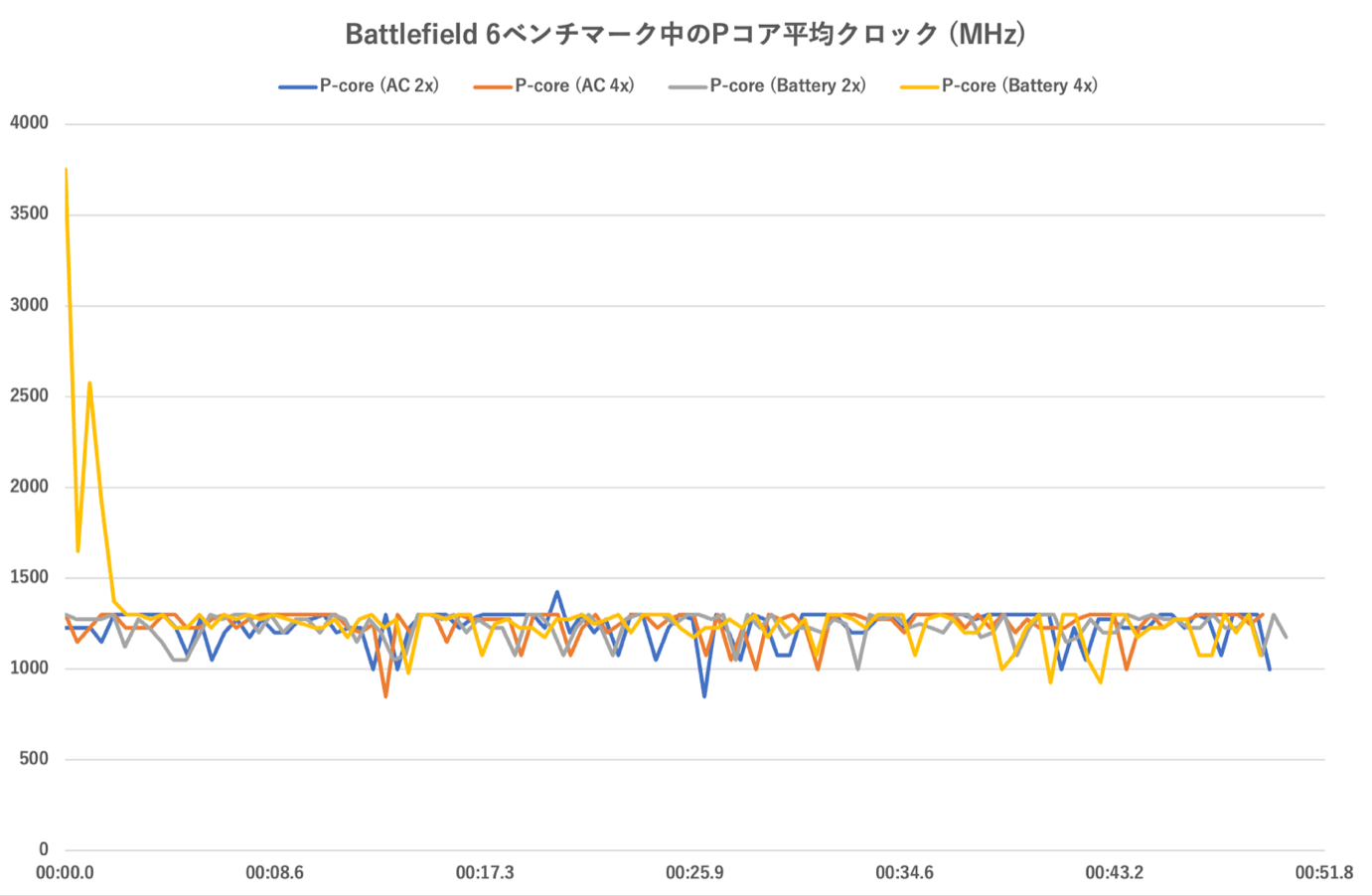Screen dimensions: 1372x896
Task: Click the 3500 y-axis label
Action: click(x=29, y=214)
